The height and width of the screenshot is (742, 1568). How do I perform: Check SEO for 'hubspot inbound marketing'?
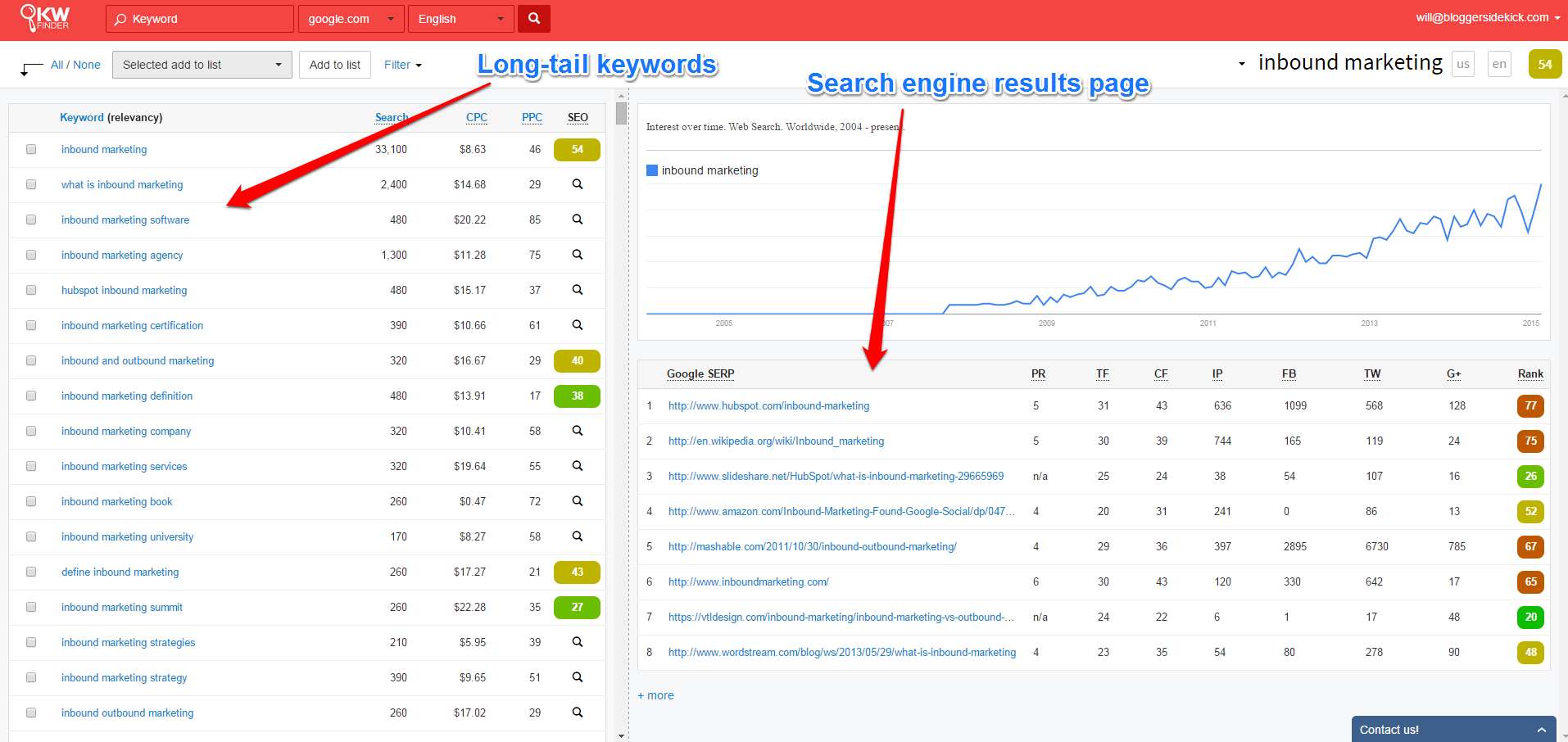(x=578, y=290)
